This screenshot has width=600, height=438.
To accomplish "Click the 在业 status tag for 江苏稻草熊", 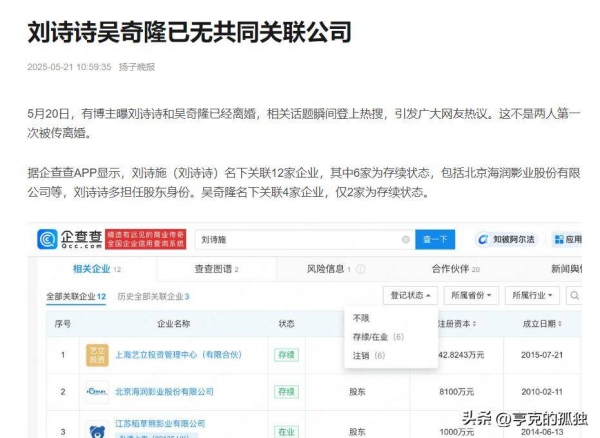I will pyautogui.click(x=286, y=432).
